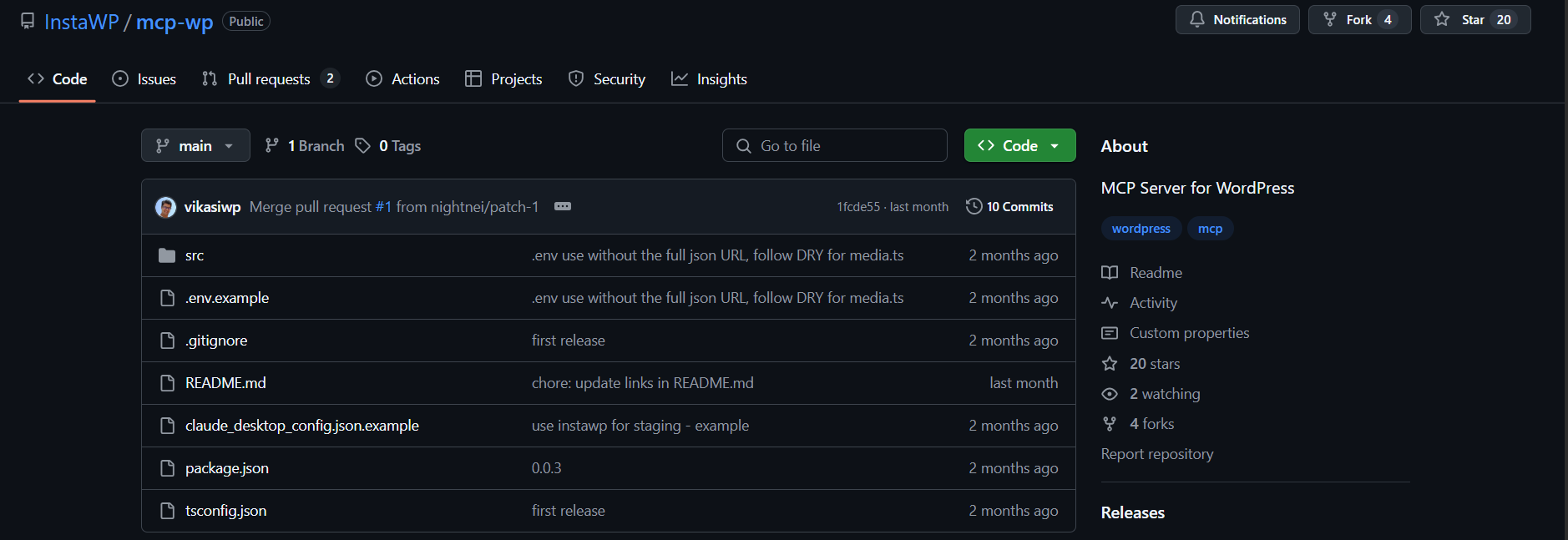The height and width of the screenshot is (540, 1568).
Task: Click '.env.example' row commit message about media.ts
Action: 718,298
